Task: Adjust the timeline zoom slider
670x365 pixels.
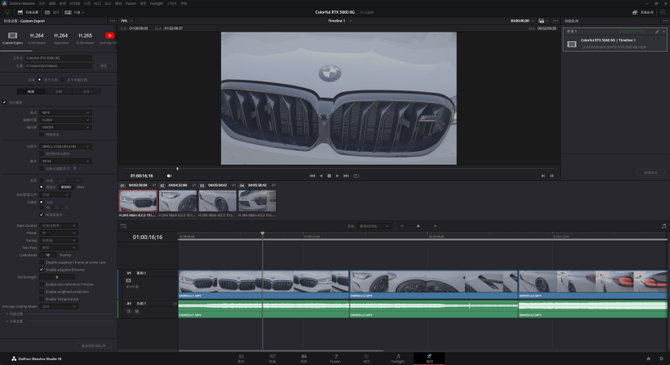Action: [418, 226]
